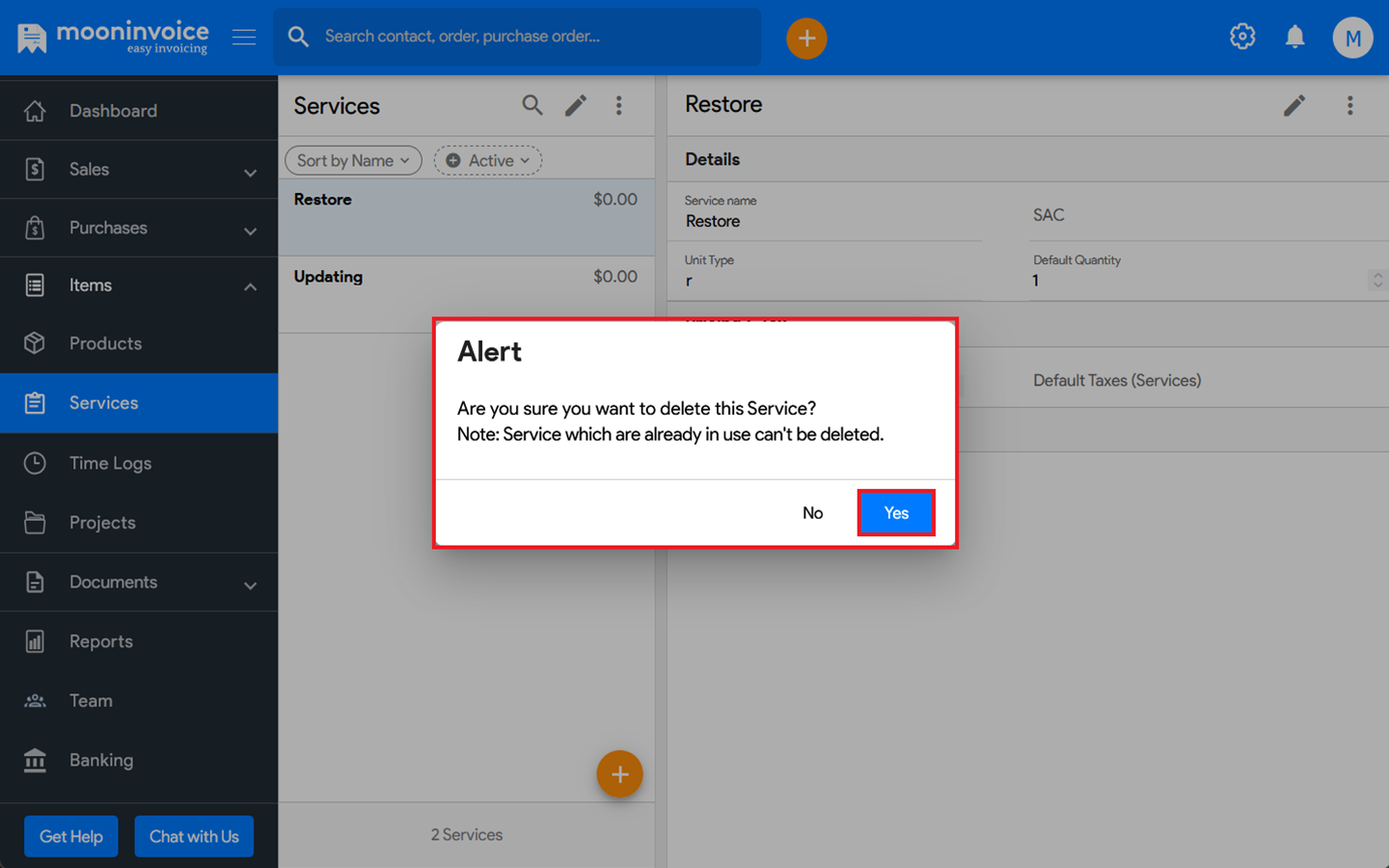
Task: Open the user profile avatar M
Action: pyautogui.click(x=1352, y=39)
